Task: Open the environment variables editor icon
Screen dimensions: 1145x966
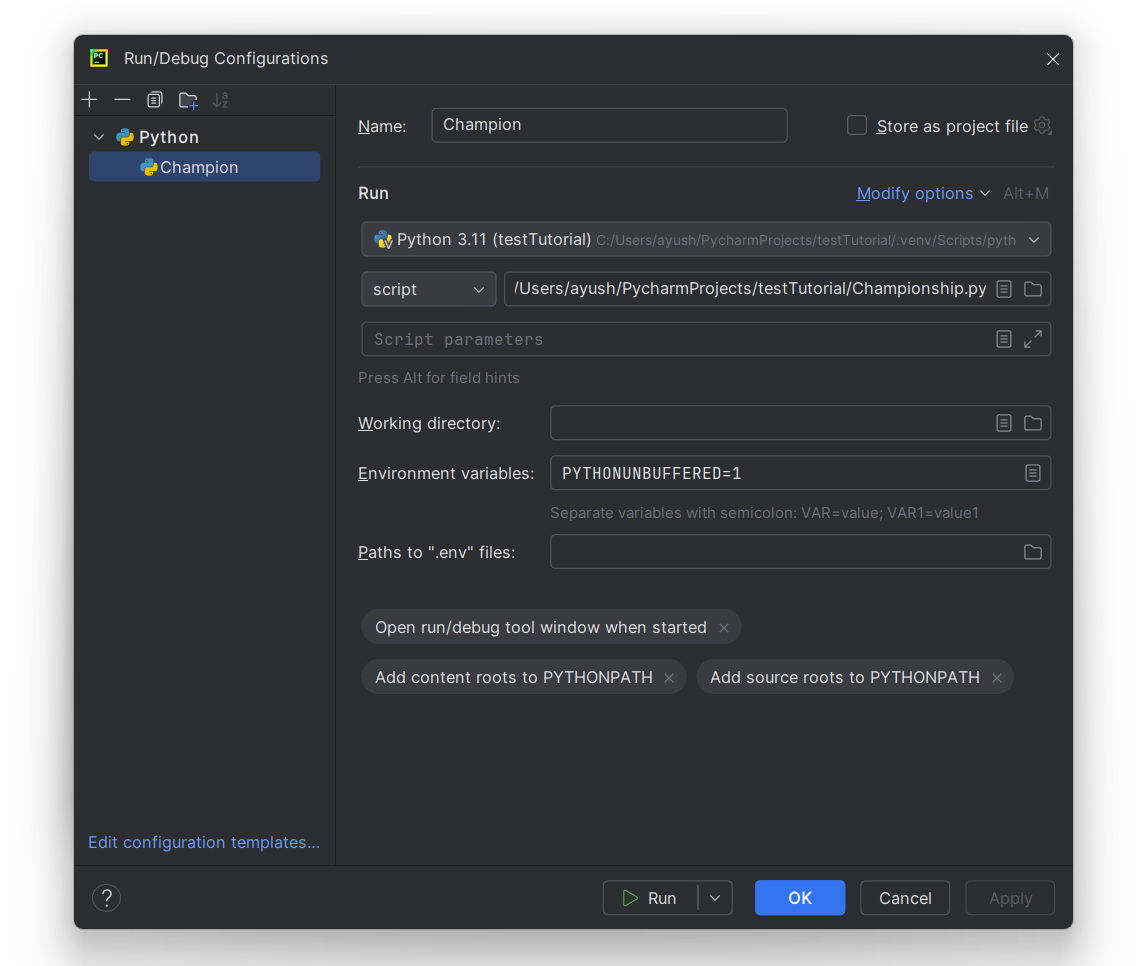Action: [1033, 473]
